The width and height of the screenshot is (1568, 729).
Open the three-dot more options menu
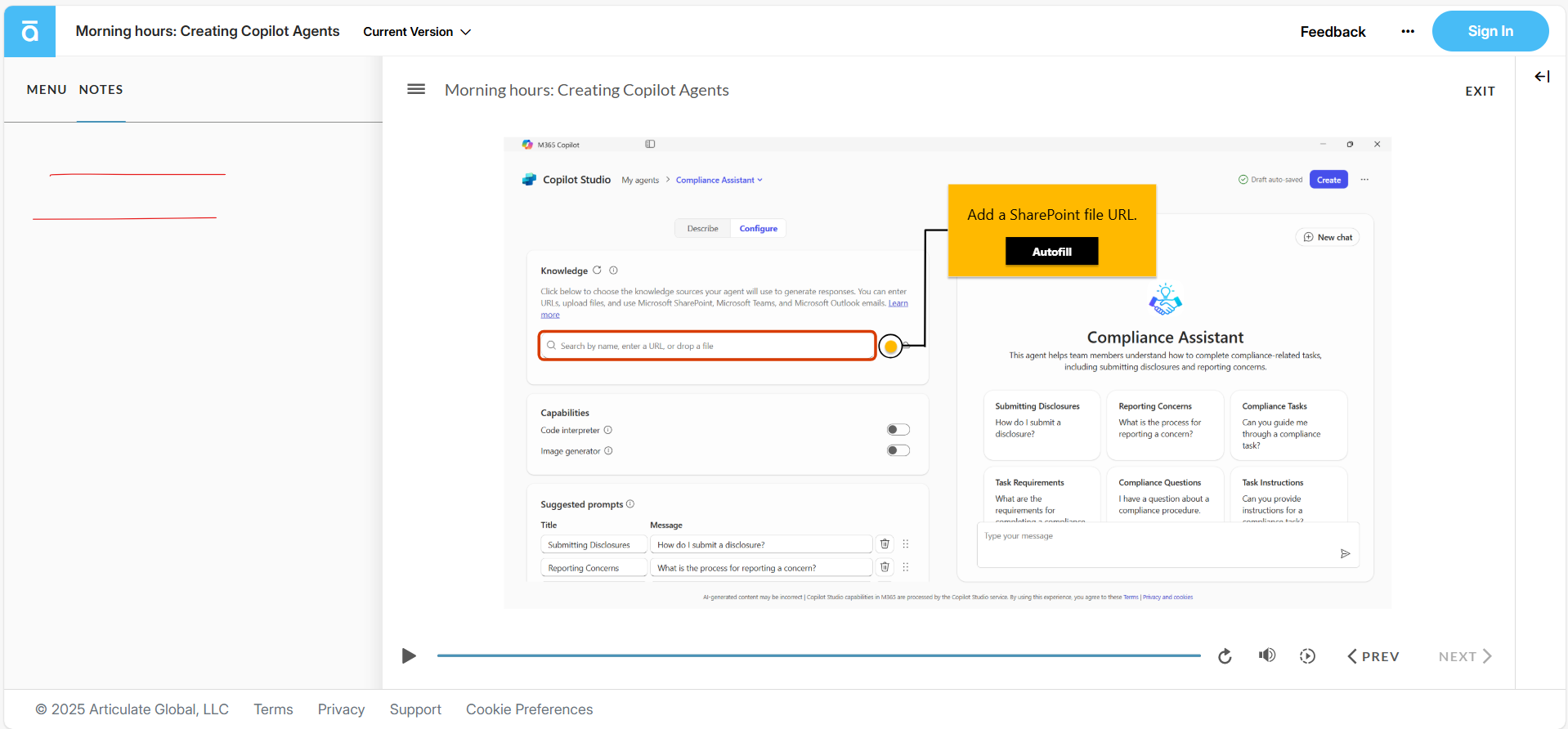(x=1408, y=31)
